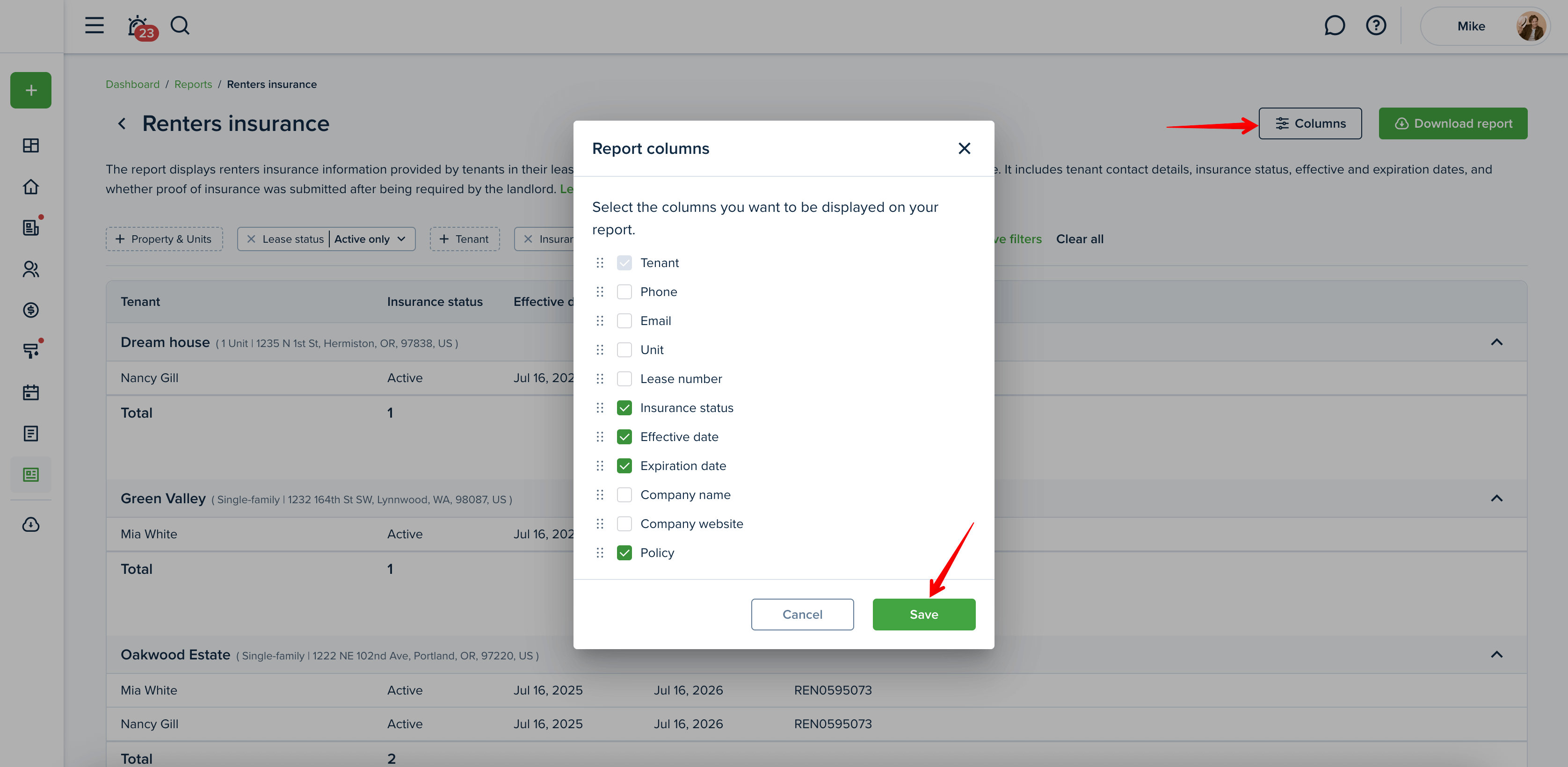The width and height of the screenshot is (1568, 767).
Task: Click Download report button
Action: coord(1452,123)
